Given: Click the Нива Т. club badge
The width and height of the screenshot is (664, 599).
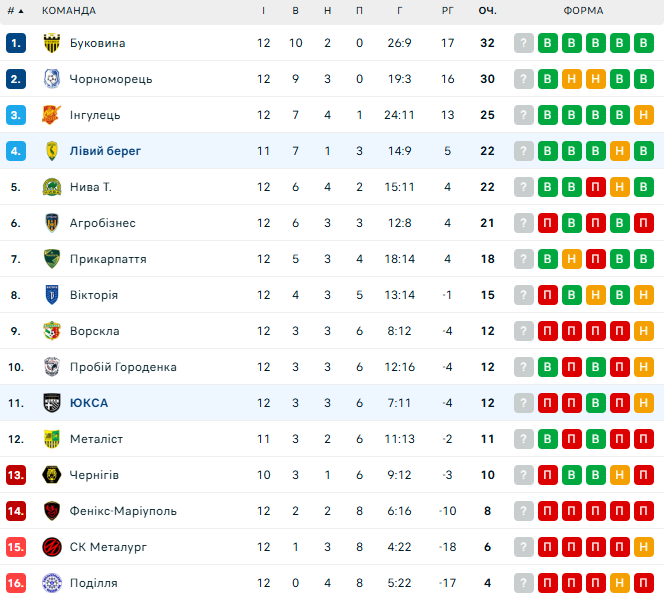Looking at the screenshot, I should 52,187.
